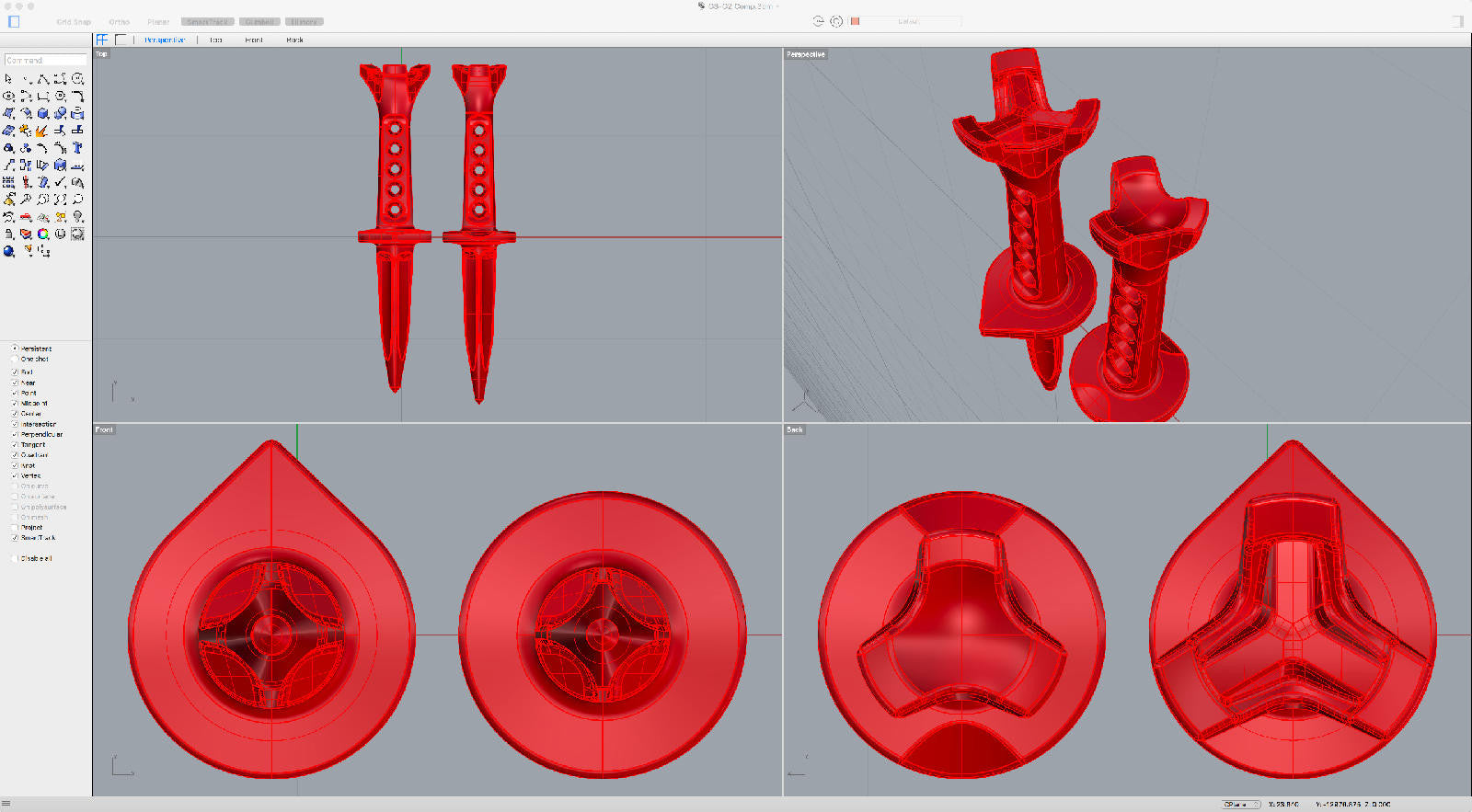
Task: Click the Box solid creation tool
Action: (x=43, y=114)
